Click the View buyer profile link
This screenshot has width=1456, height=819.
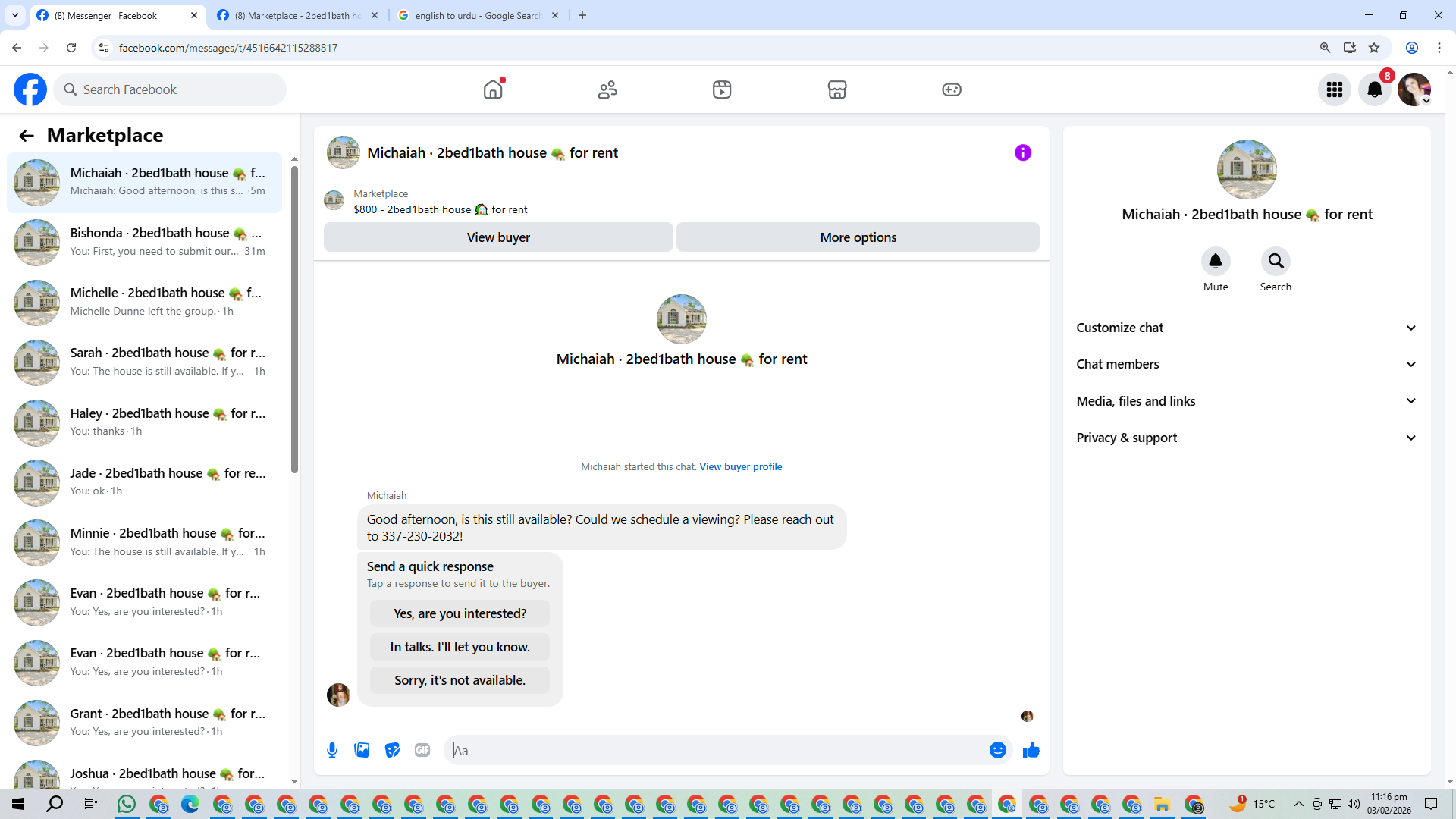point(740,466)
